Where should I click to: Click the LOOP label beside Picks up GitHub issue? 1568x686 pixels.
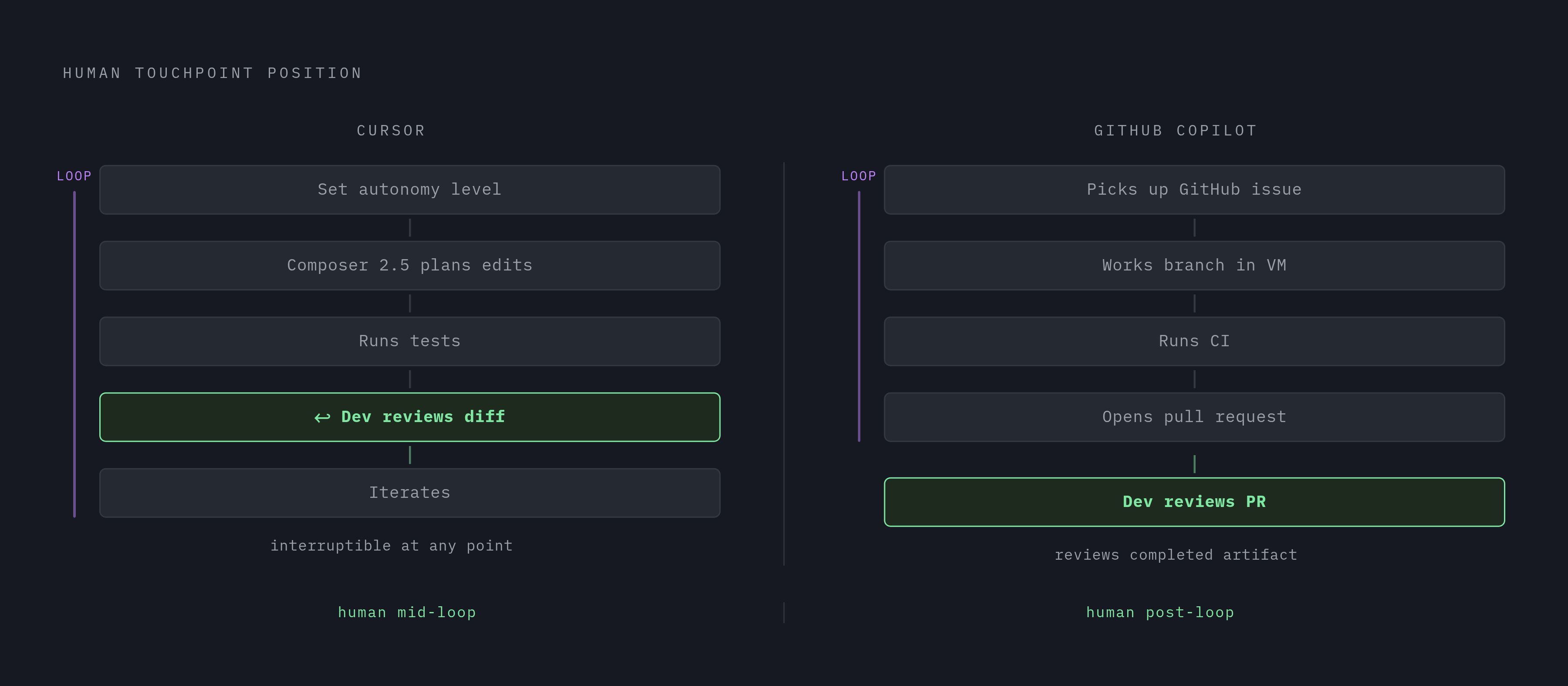859,176
